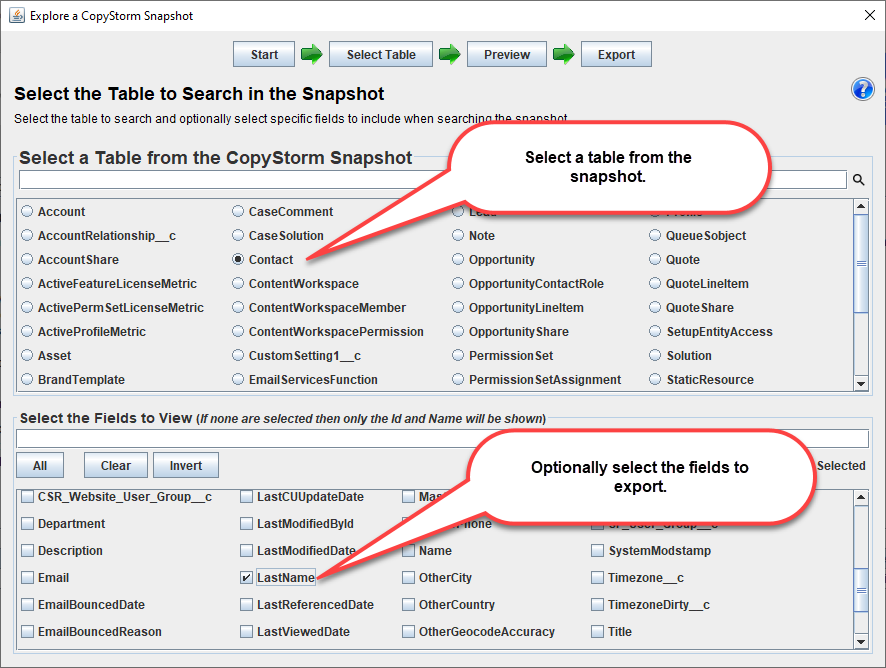The image size is (886, 668).
Task: Choose the PermissionSet table
Action: [458, 355]
